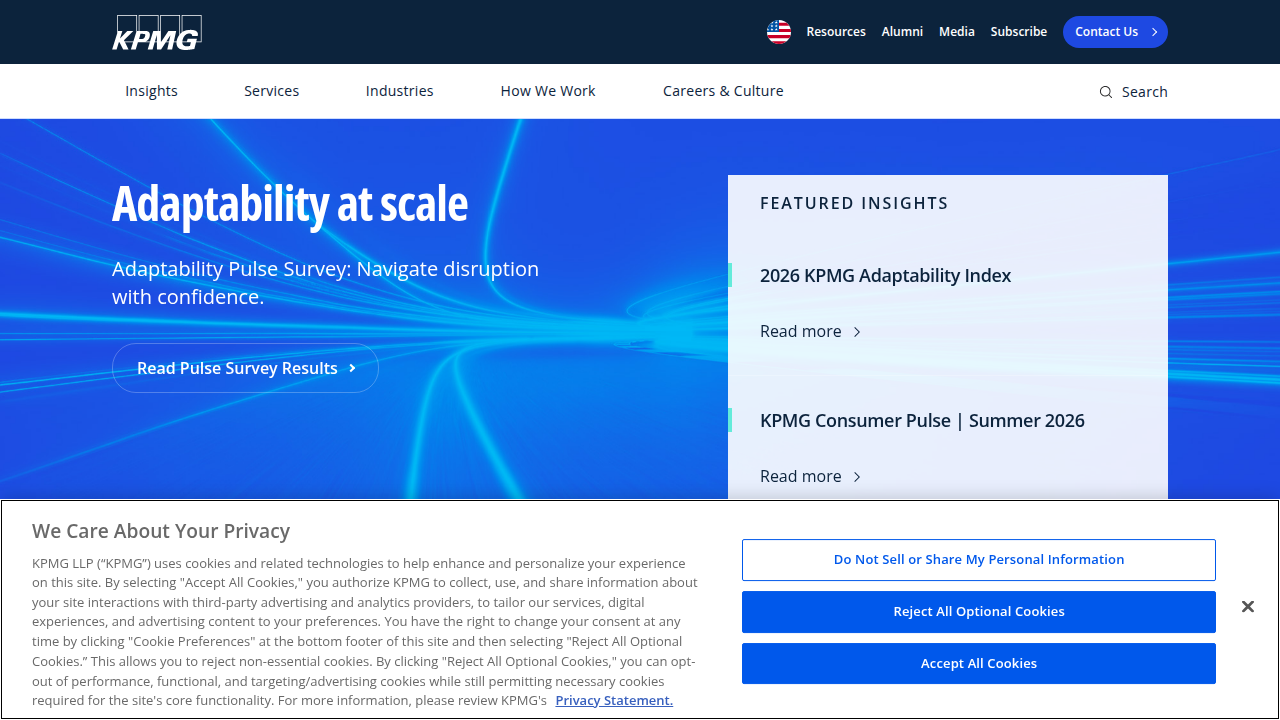Open the Insights menu
Screen dimensions: 1280x720
[151, 91]
